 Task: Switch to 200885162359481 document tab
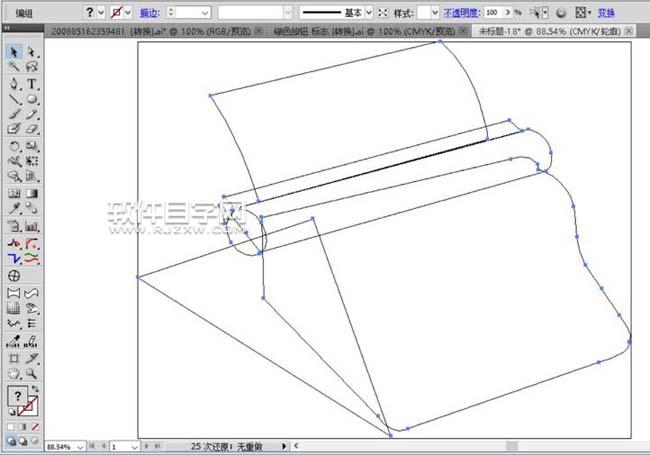(x=150, y=31)
